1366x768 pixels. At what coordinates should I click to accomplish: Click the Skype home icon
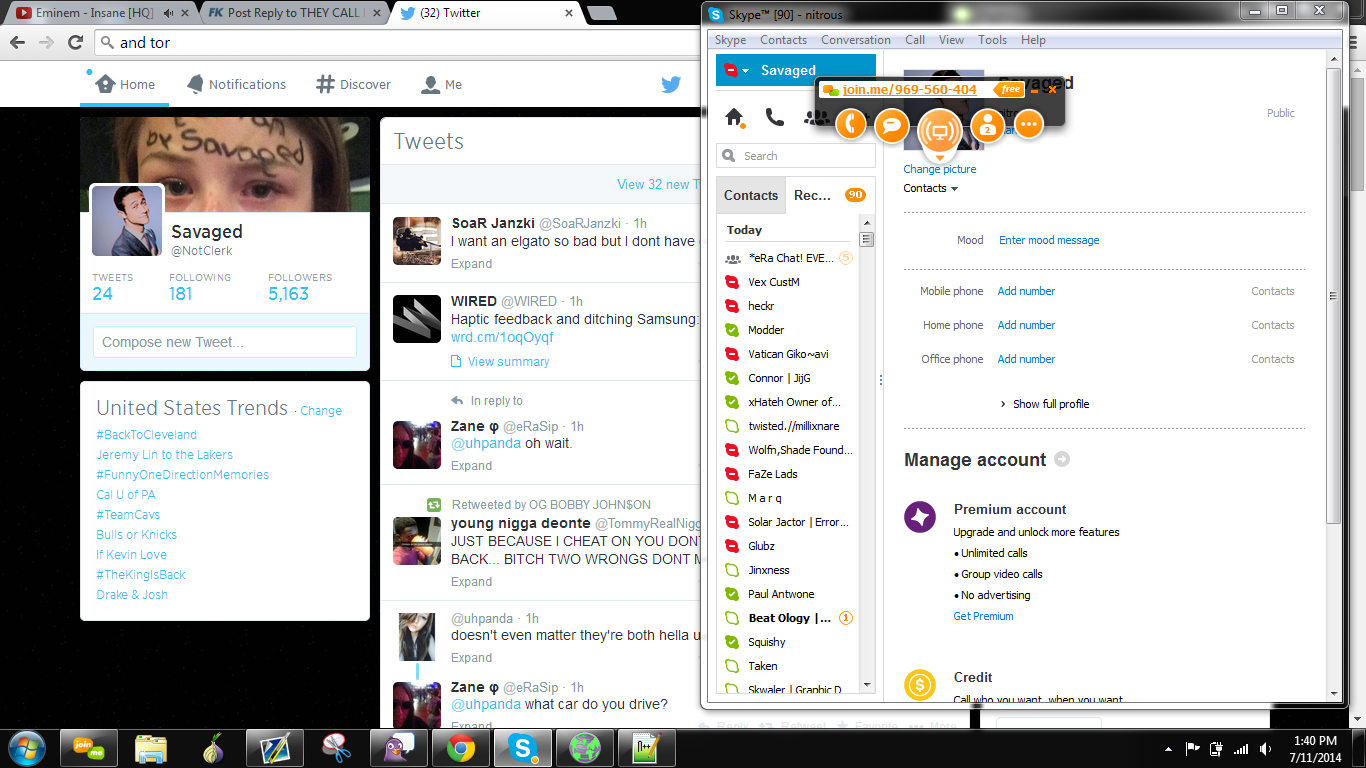click(734, 118)
